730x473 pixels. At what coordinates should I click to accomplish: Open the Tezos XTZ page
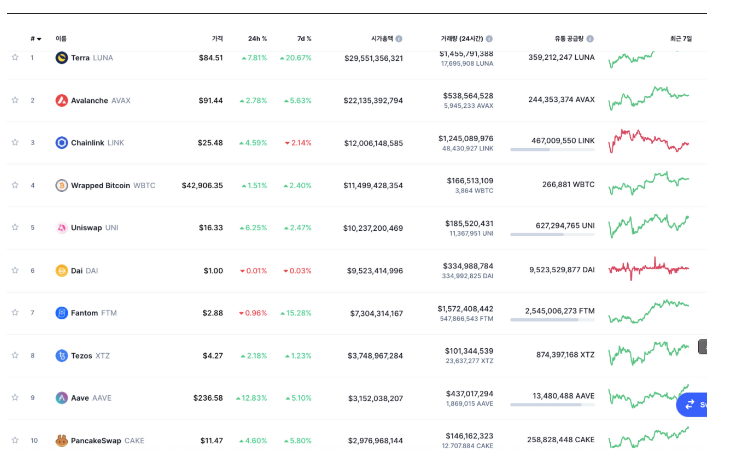(x=90, y=356)
